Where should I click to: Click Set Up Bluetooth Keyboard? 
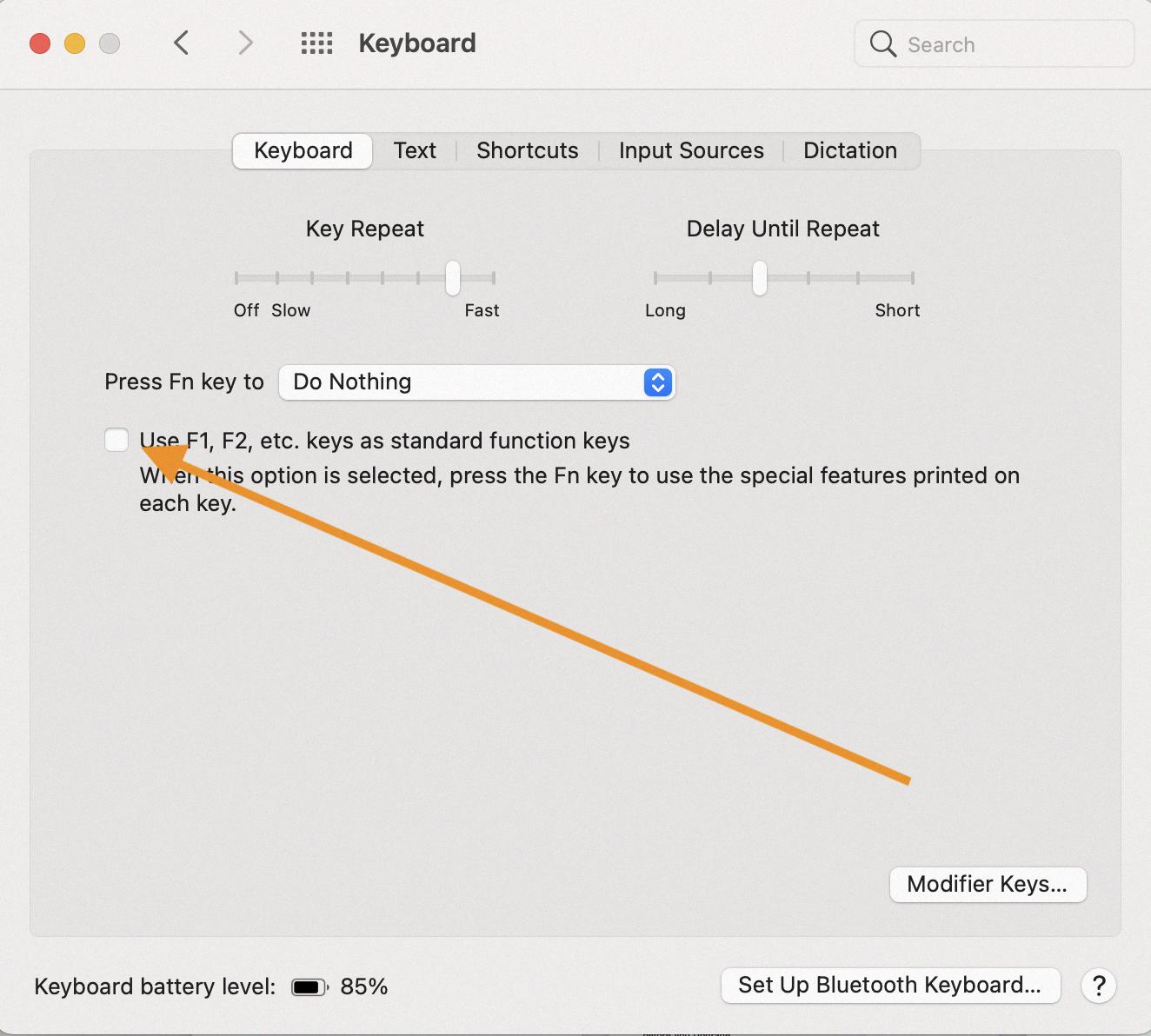[x=890, y=985]
